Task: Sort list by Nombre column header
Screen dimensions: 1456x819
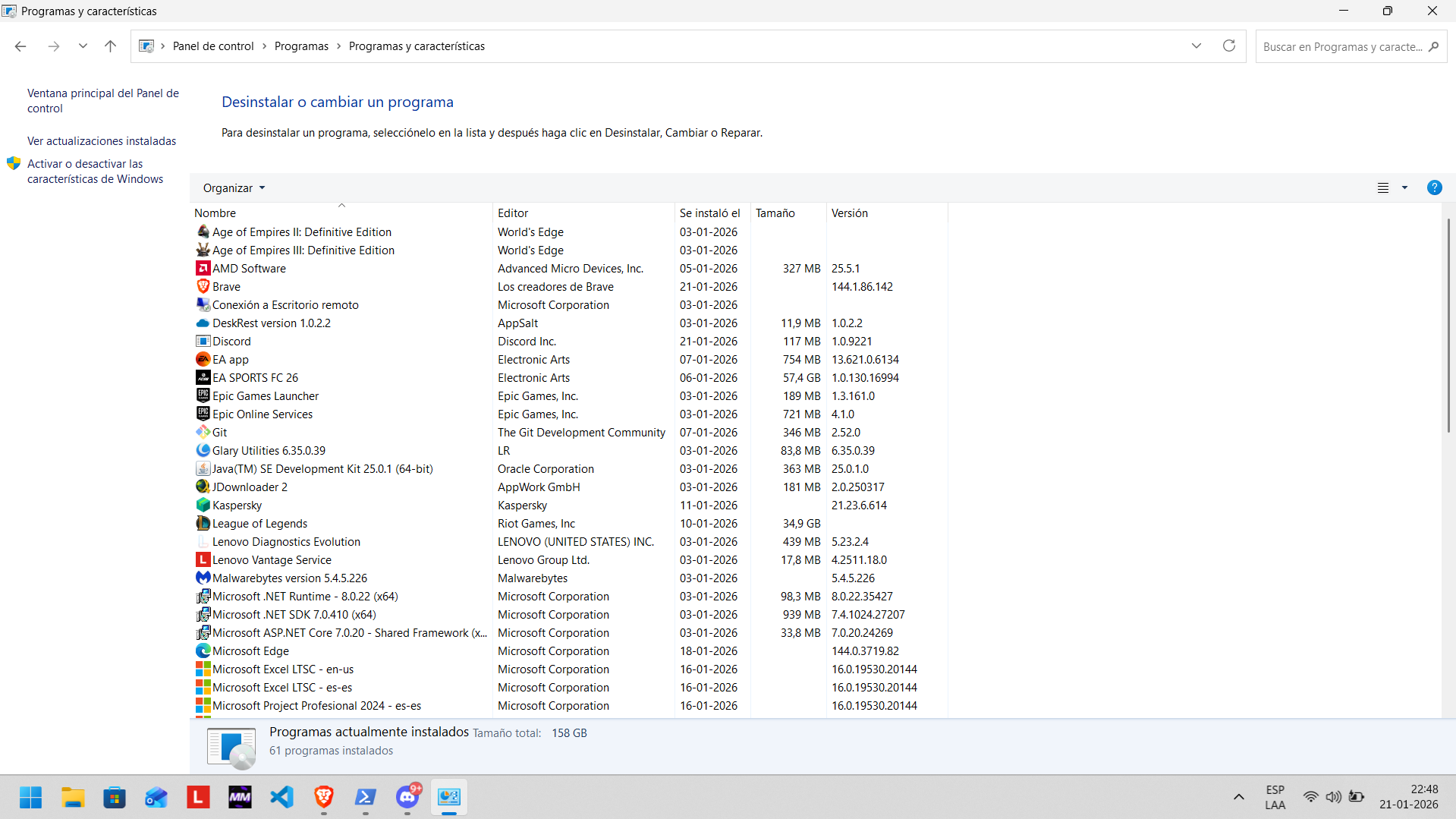Action: click(215, 213)
